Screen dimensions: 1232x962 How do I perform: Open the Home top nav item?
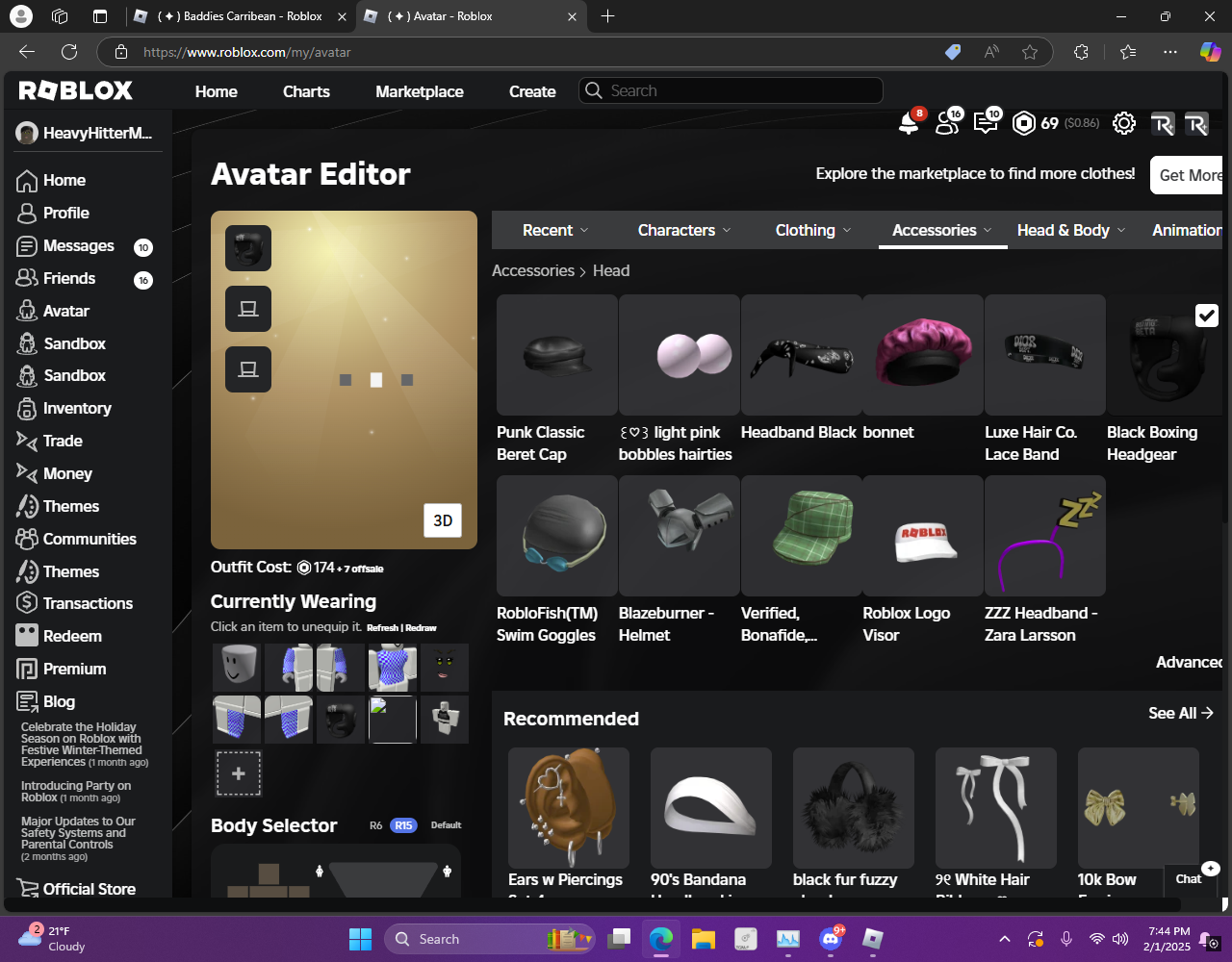pyautogui.click(x=217, y=91)
